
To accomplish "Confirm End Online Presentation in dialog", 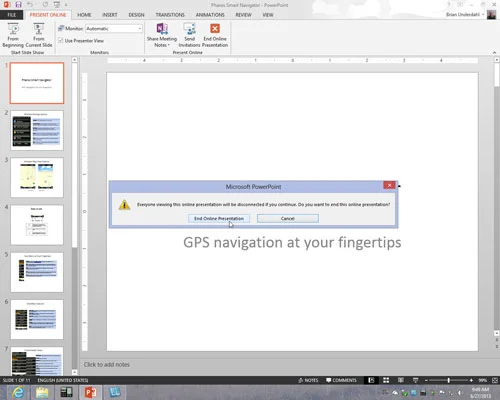I will point(219,218).
